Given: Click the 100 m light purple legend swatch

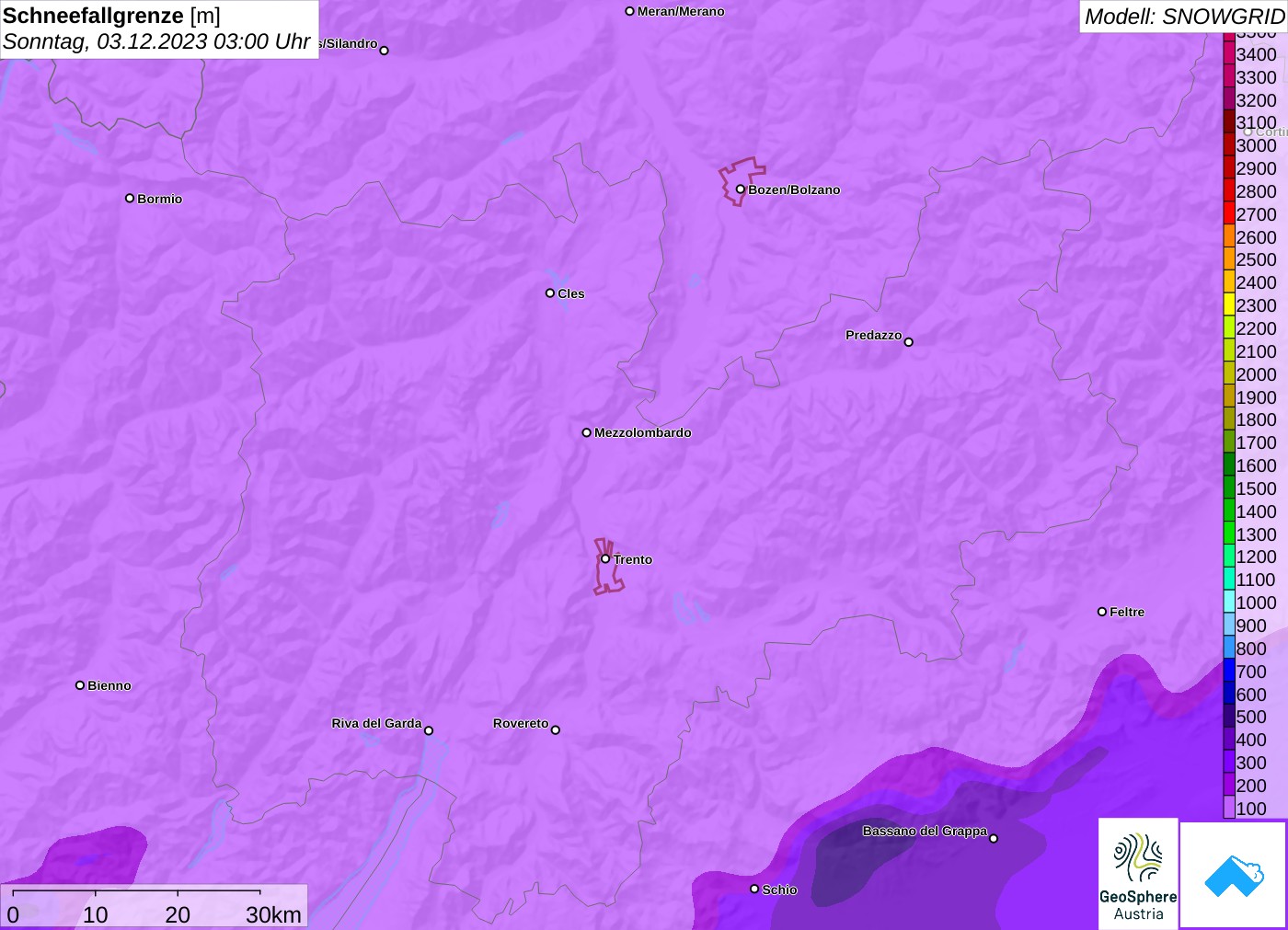Looking at the screenshot, I should [x=1228, y=808].
